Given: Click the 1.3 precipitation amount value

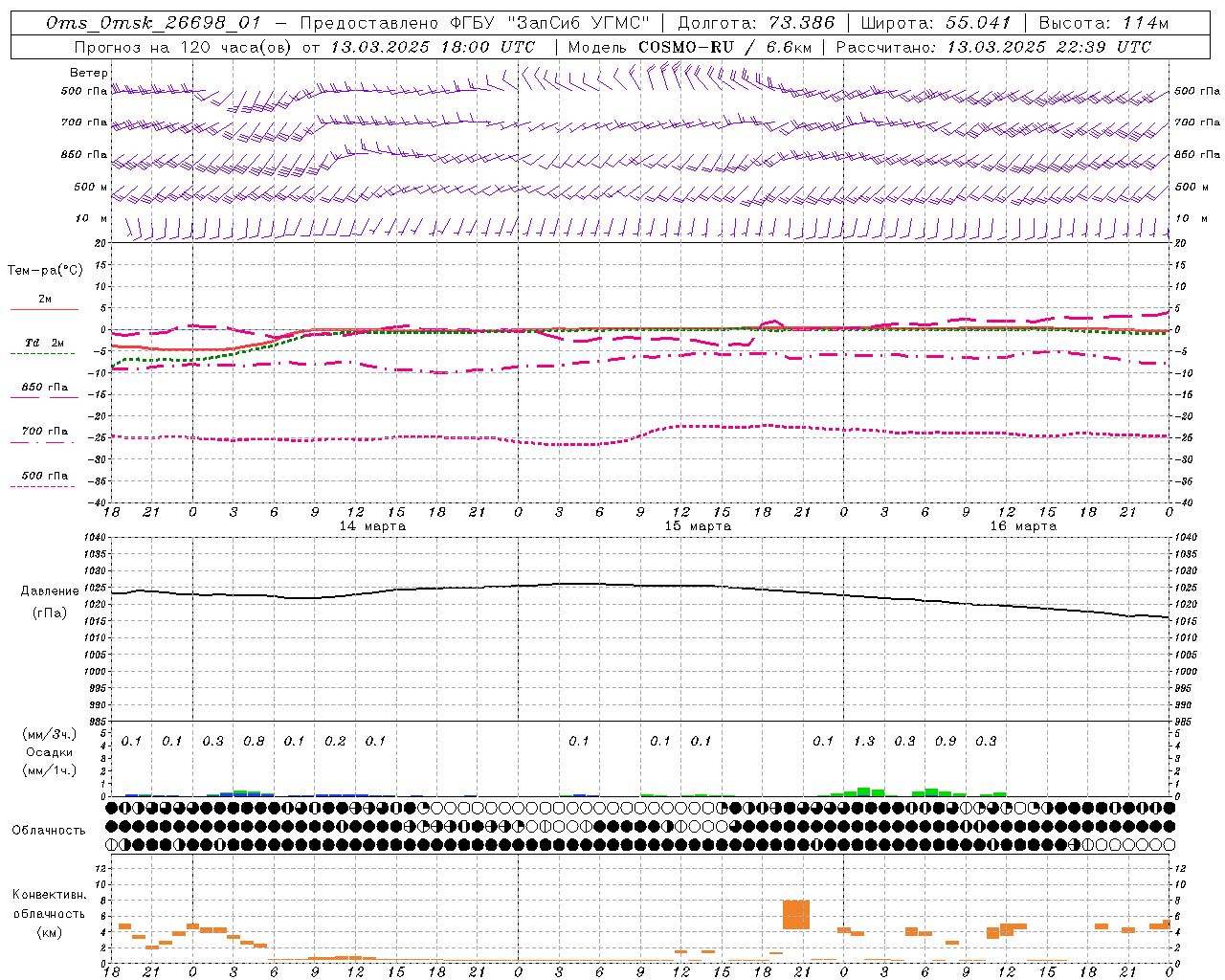Looking at the screenshot, I should click(x=864, y=742).
